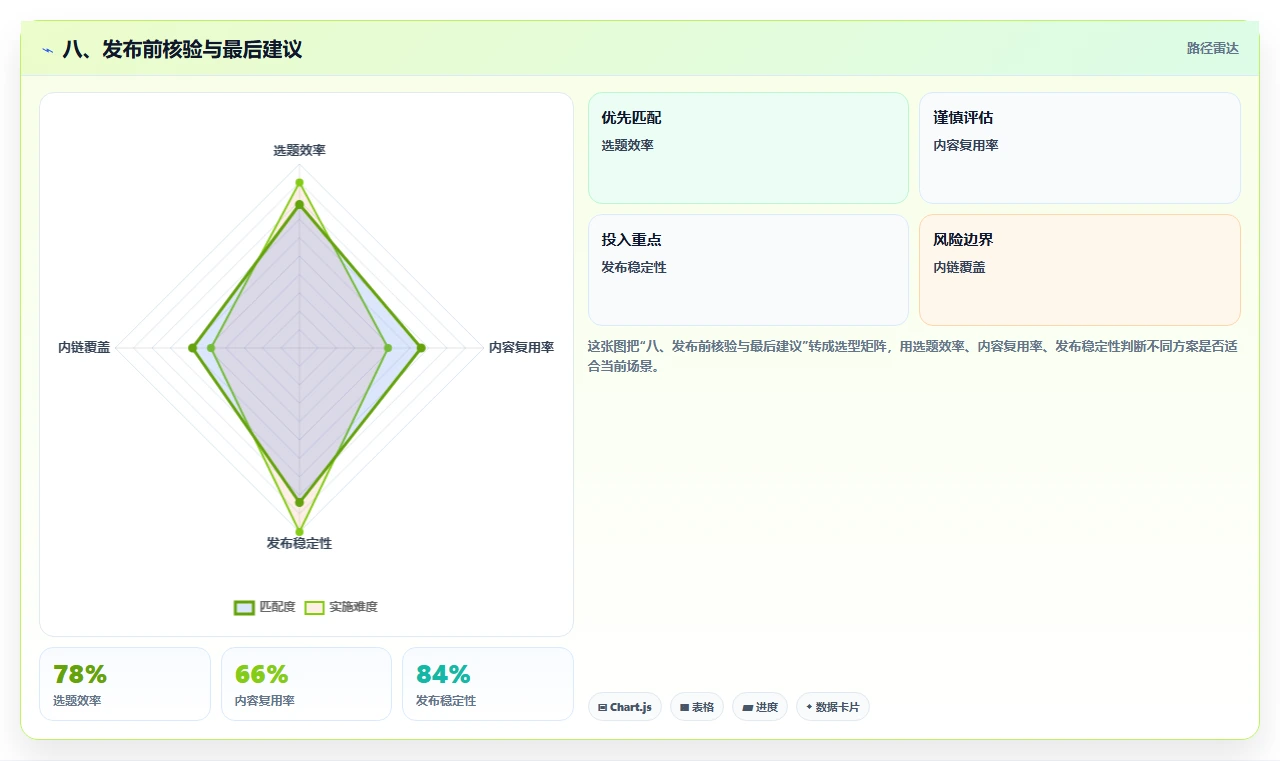Select the 84% 发布稳定性 stat card

488,684
